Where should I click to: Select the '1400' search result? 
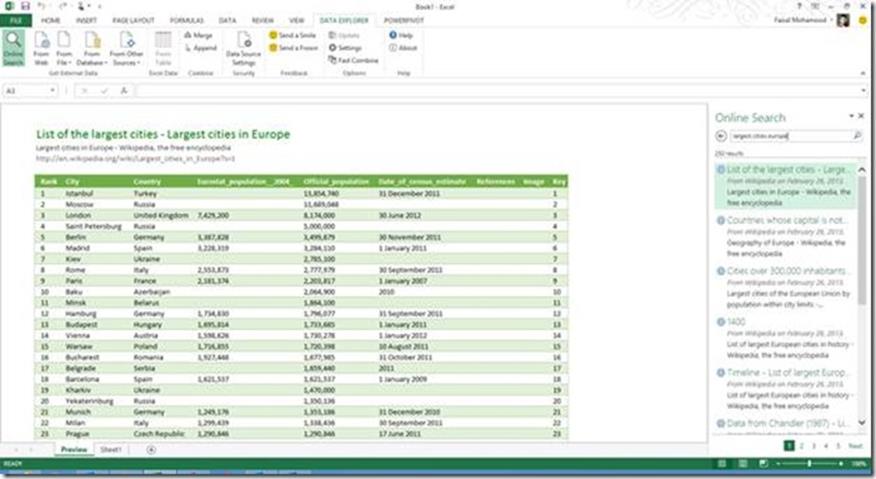coord(784,338)
